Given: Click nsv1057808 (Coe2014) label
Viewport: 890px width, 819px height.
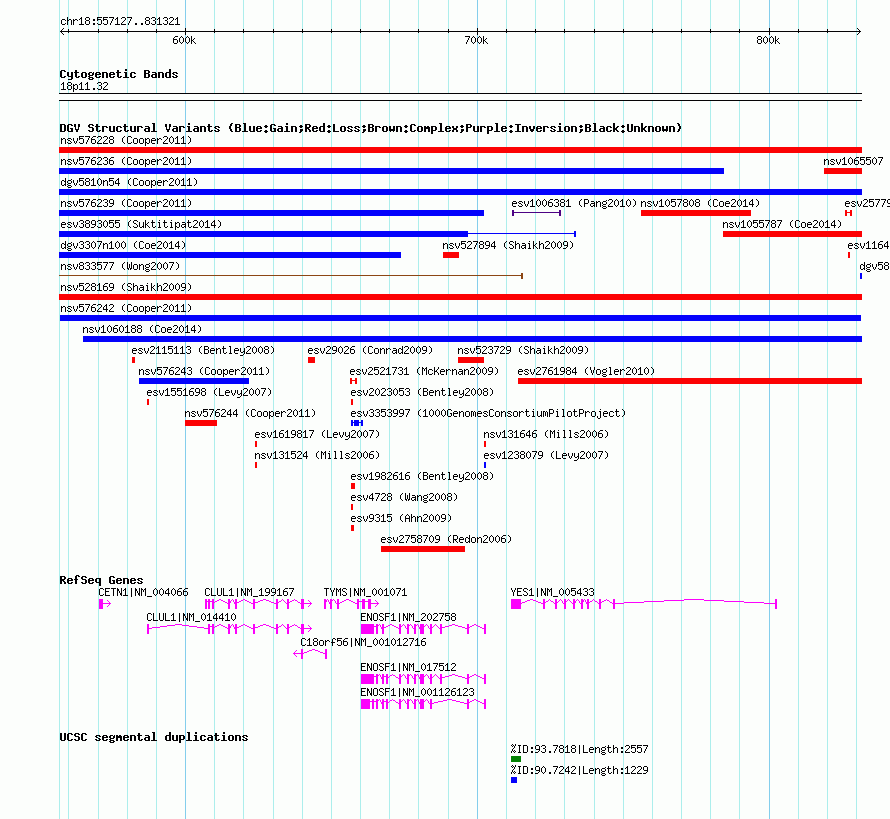Looking at the screenshot, I should pos(700,203).
